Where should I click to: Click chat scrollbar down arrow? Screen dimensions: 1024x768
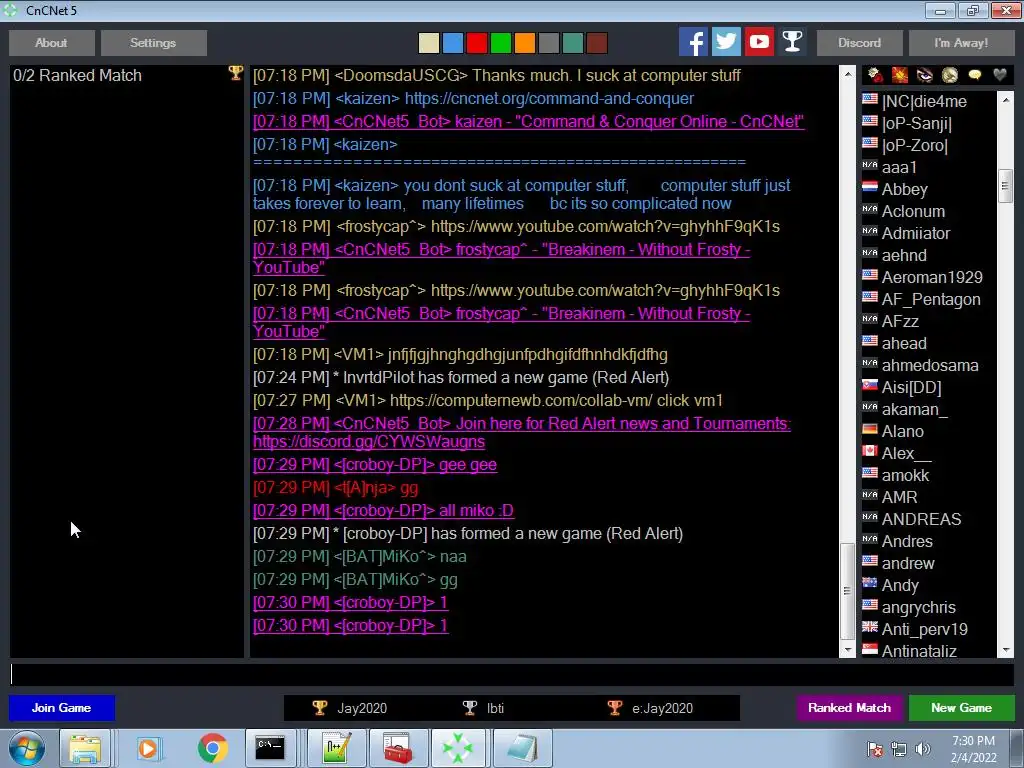[848, 650]
